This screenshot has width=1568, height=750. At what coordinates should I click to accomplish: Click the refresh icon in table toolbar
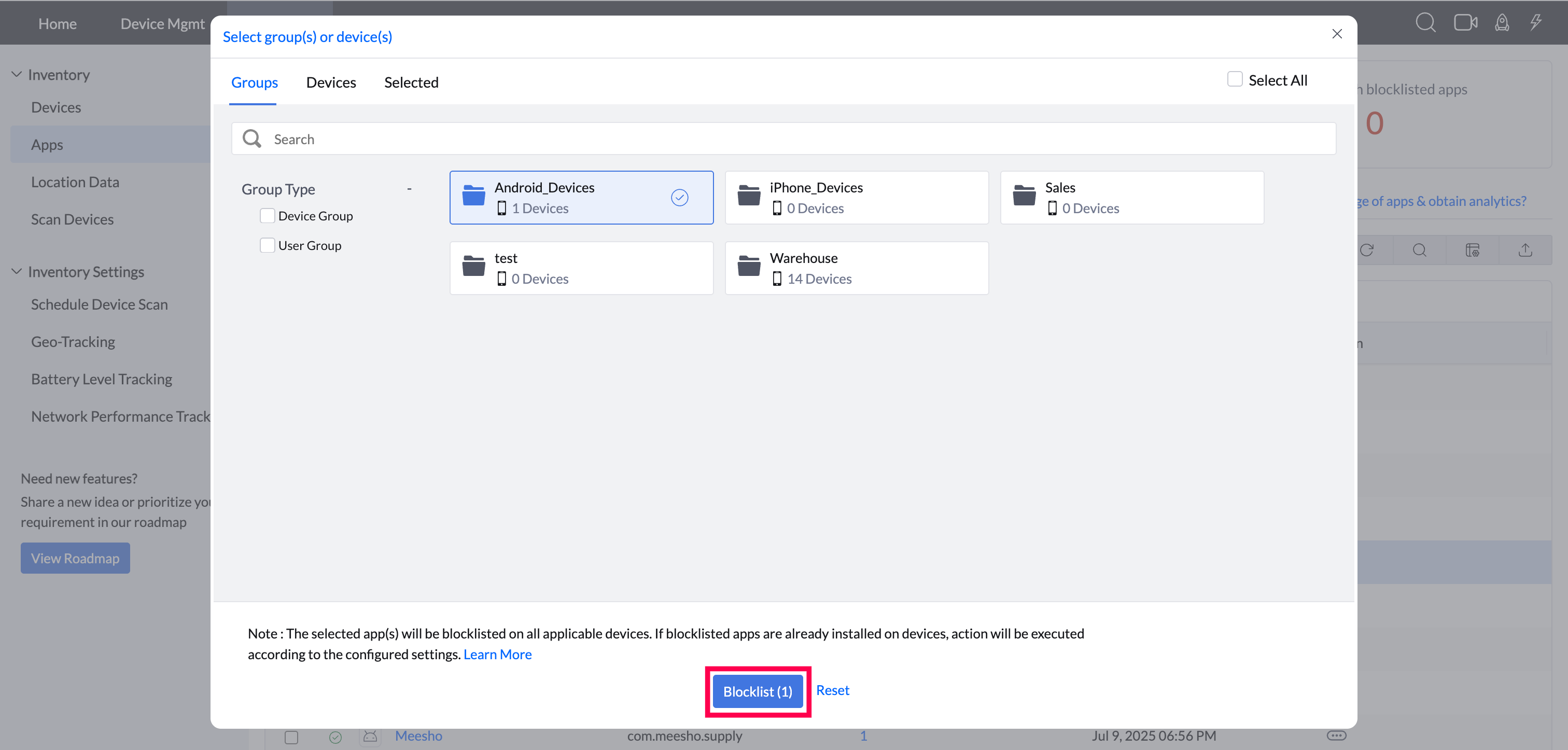point(1366,250)
